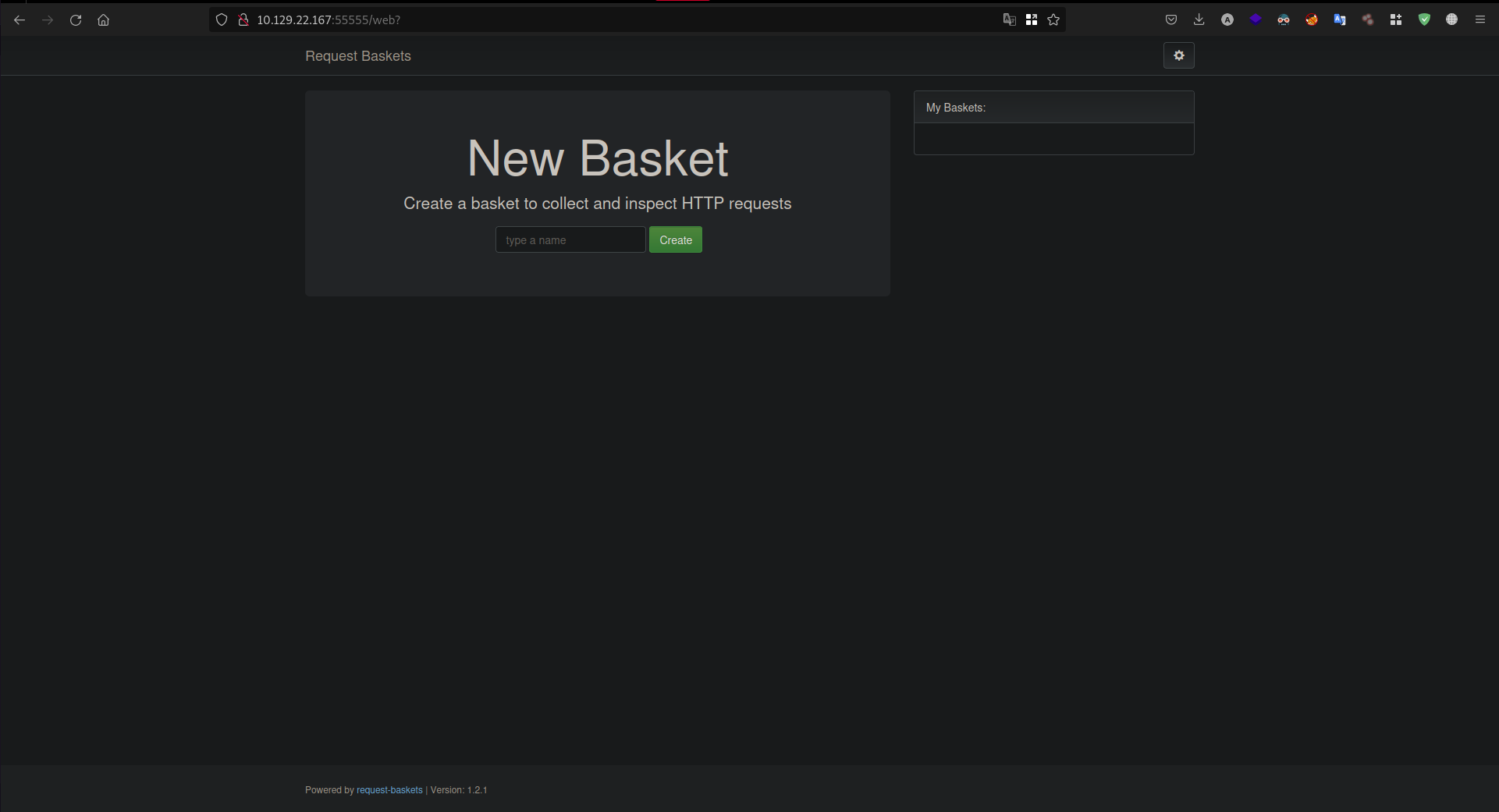This screenshot has width=1499, height=812.
Task: Open the Firefox hamburger application menu
Action: [x=1479, y=20]
